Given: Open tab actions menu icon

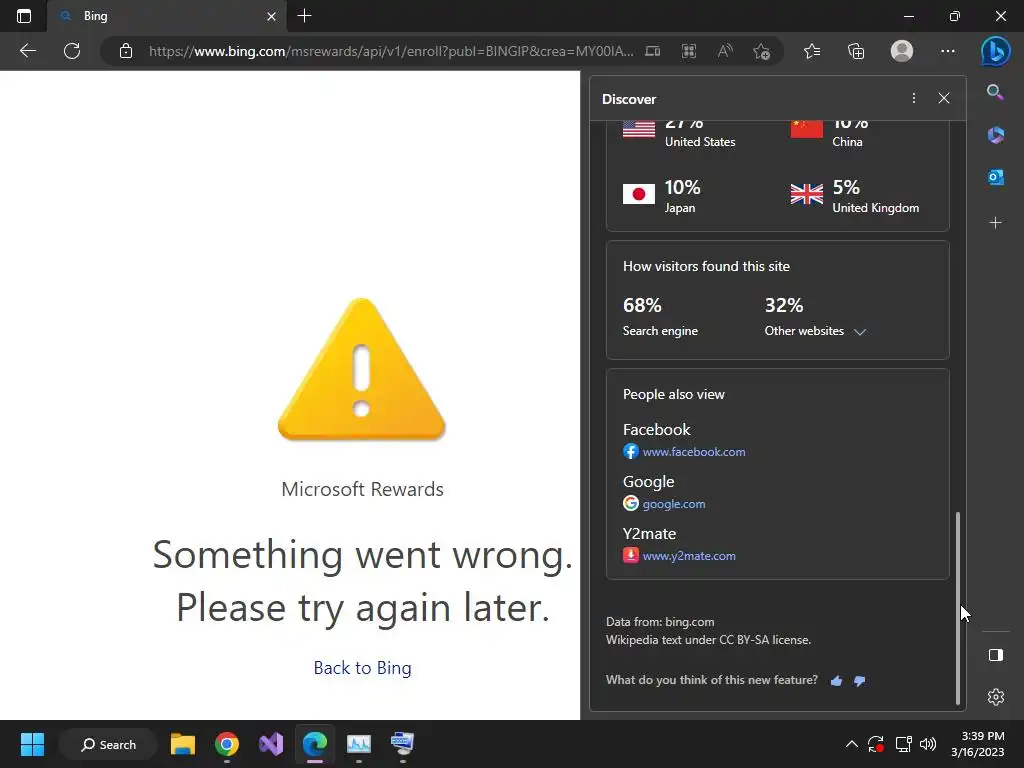Looking at the screenshot, I should tap(24, 16).
